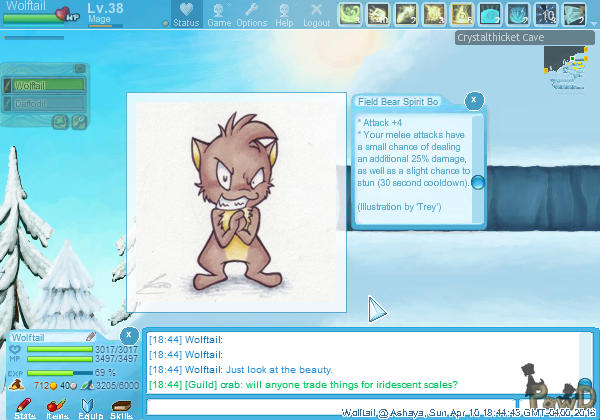600x420 pixels.
Task: Click the Logout button
Action: click(316, 14)
